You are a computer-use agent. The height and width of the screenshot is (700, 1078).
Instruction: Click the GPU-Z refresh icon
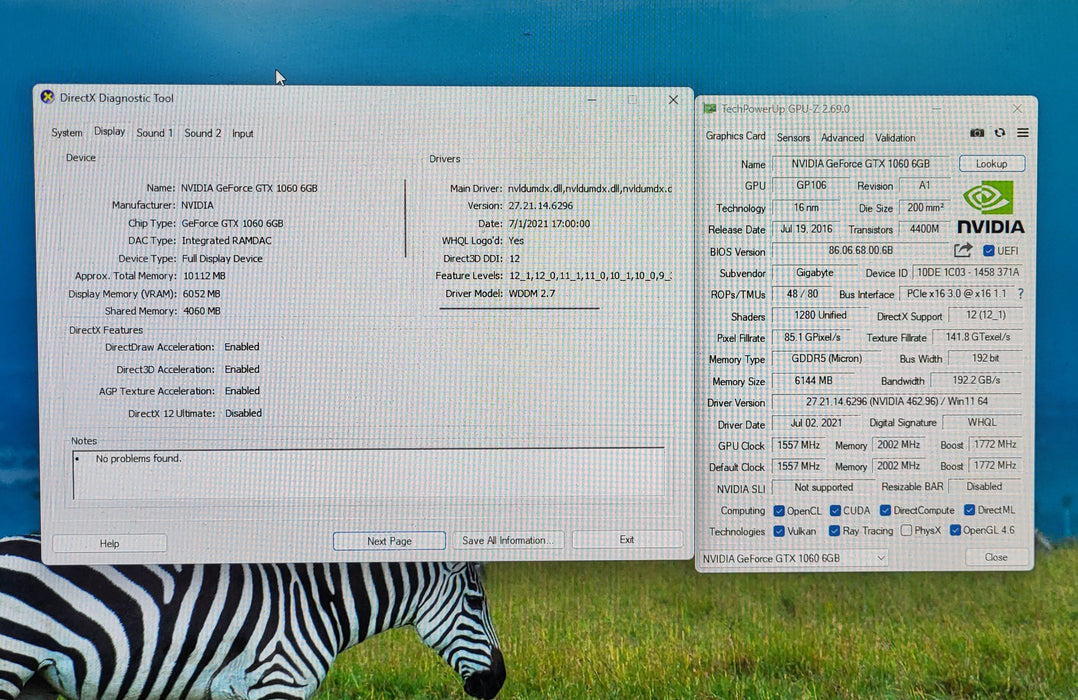pos(1000,133)
